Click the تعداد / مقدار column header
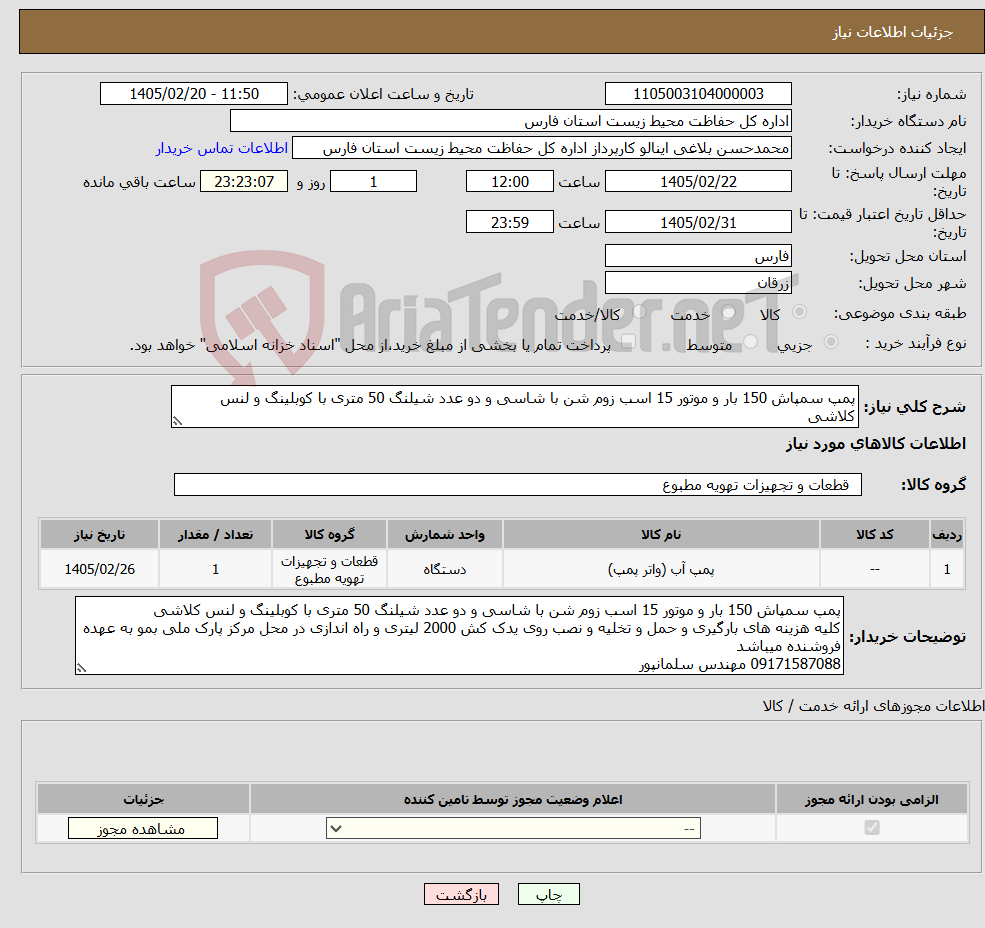This screenshot has width=985, height=928. (x=215, y=534)
